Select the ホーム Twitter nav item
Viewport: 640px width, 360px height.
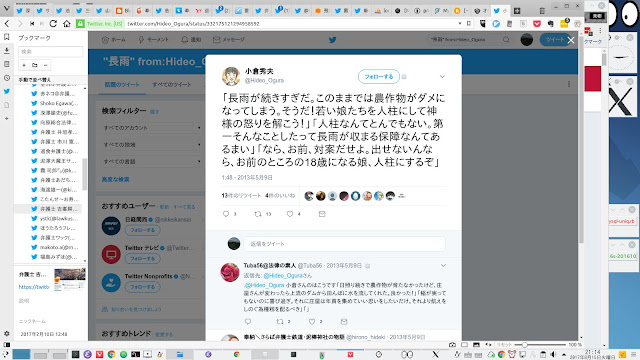(113, 40)
